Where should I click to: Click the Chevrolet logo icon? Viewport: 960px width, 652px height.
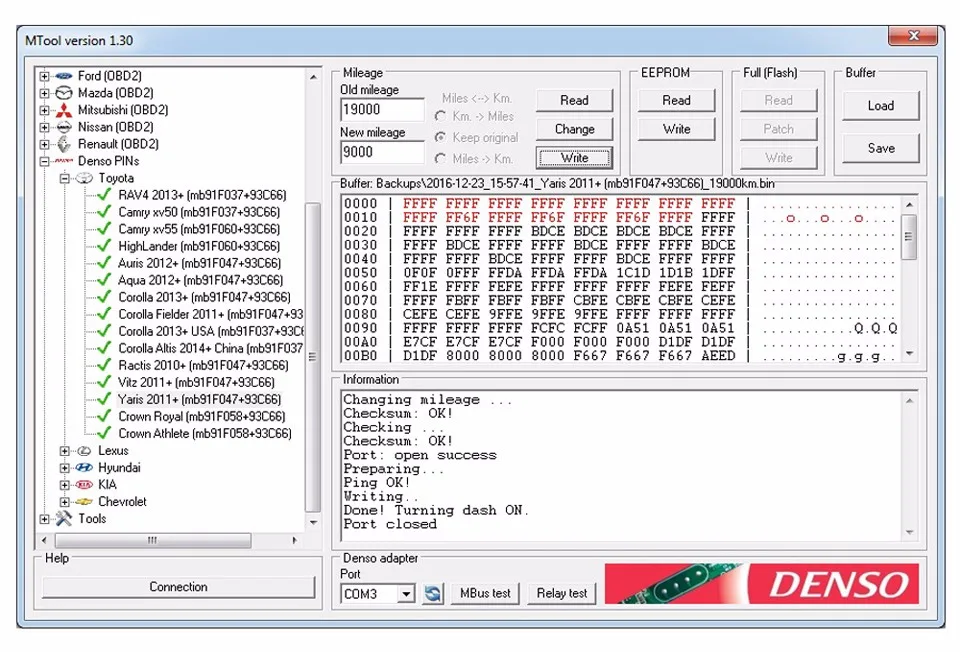[84, 502]
